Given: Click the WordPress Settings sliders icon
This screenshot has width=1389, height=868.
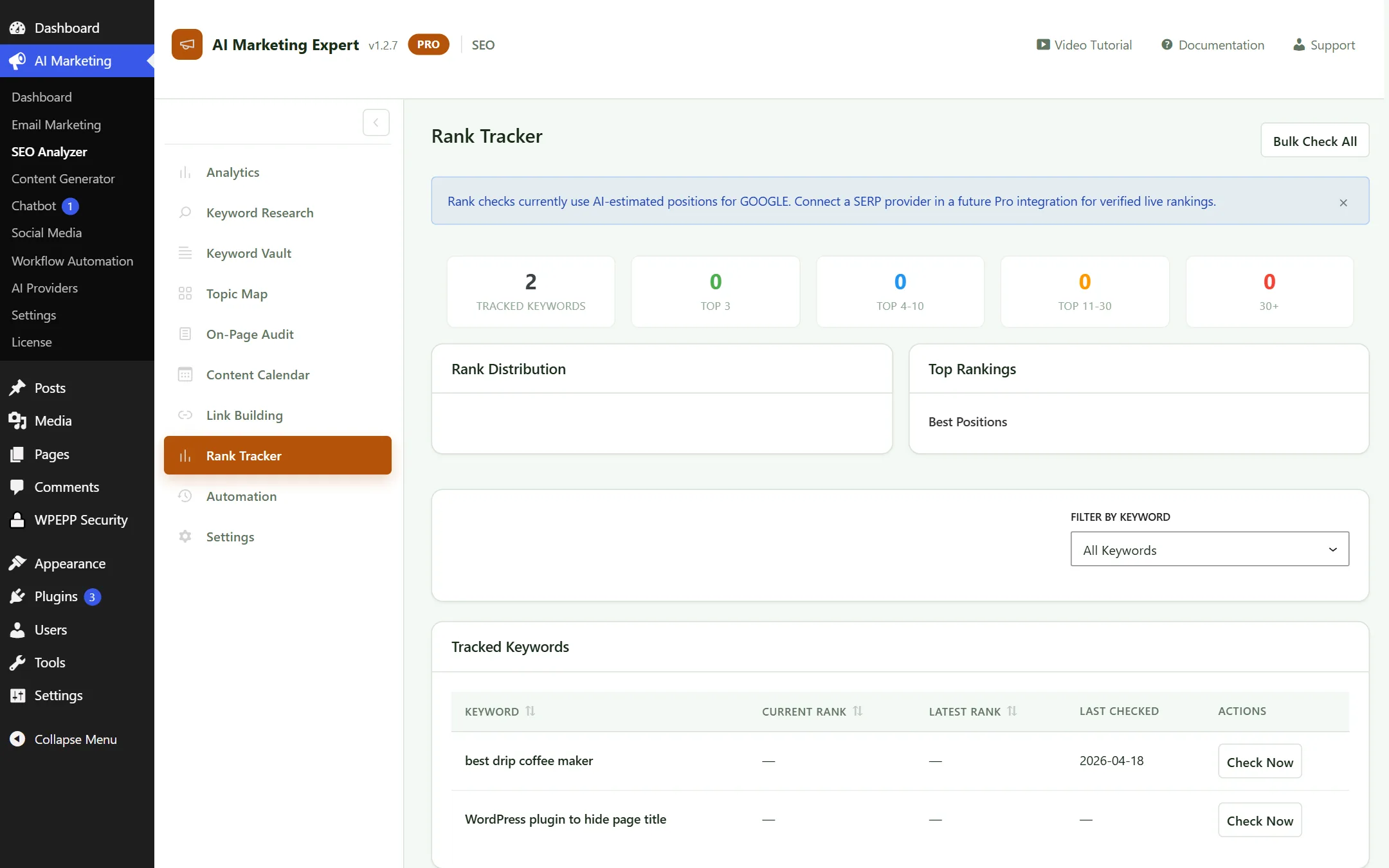Looking at the screenshot, I should (17, 695).
